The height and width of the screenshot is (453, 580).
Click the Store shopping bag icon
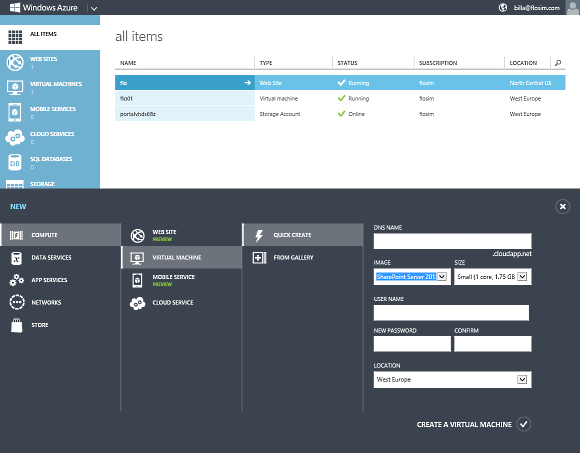16,325
